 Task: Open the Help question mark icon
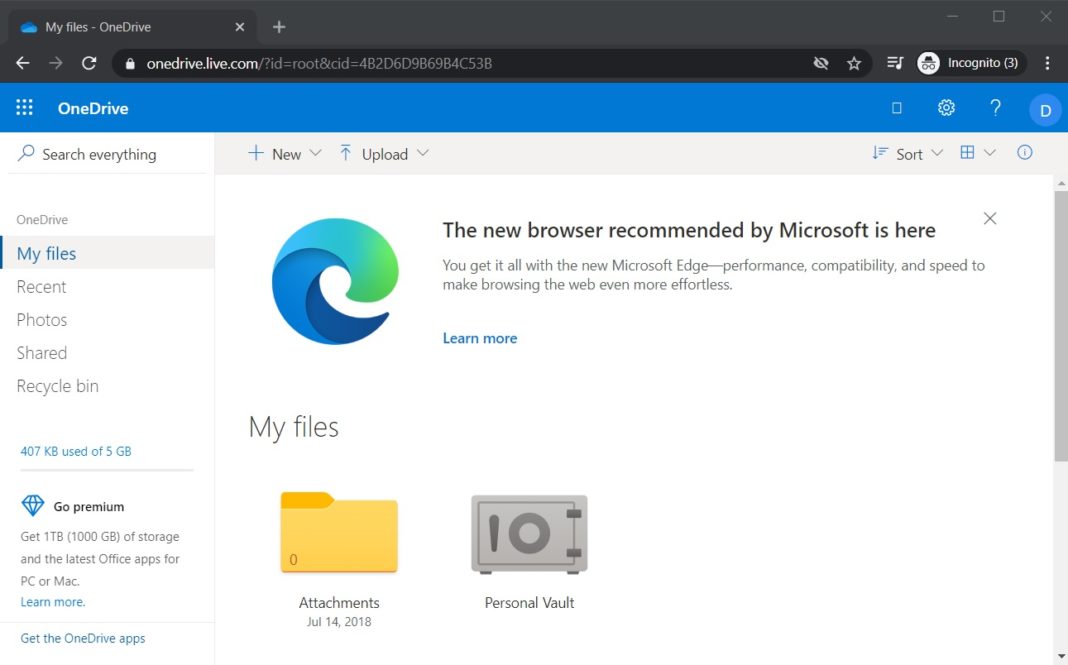pos(995,107)
